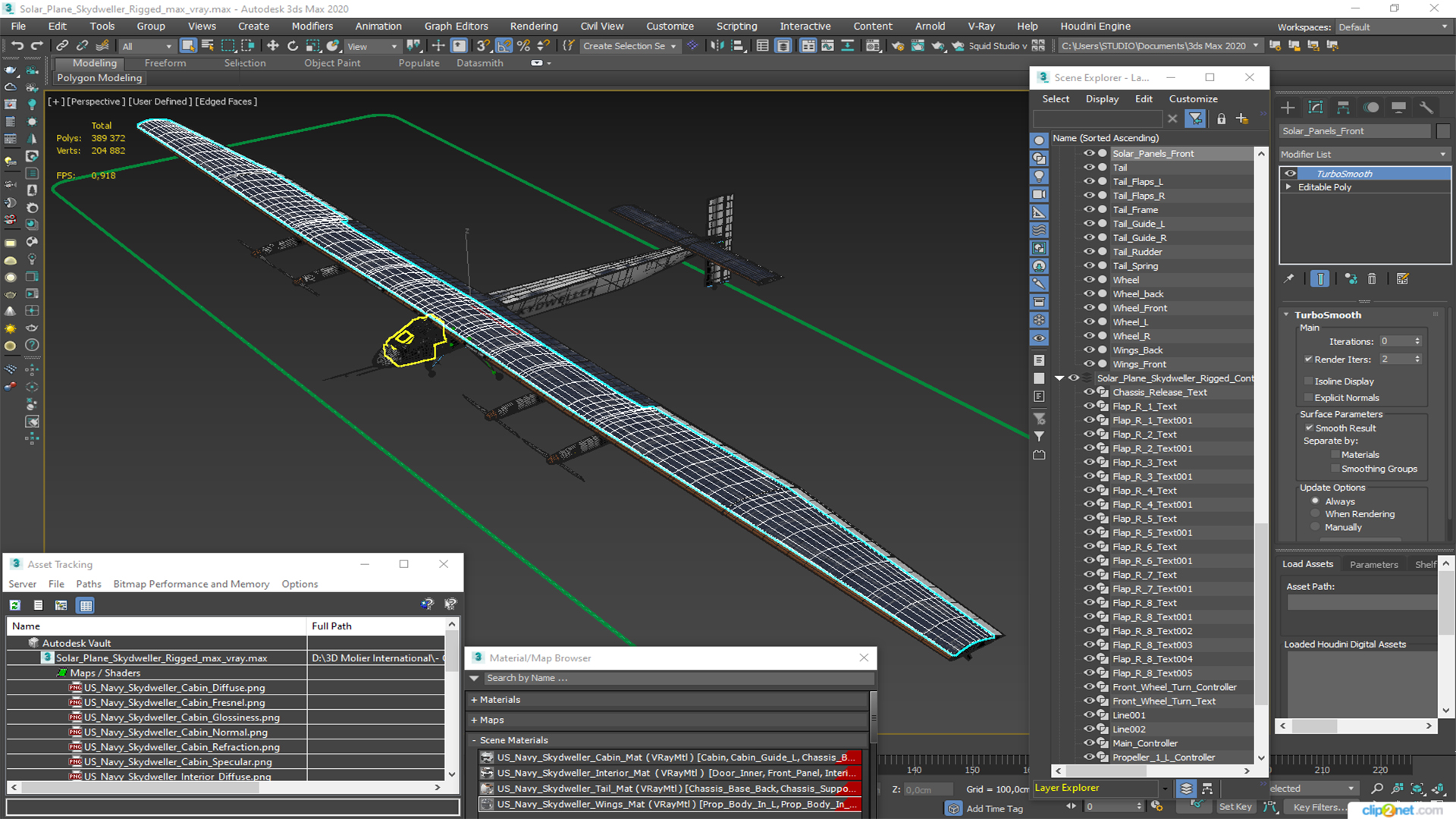Click the Refresh icon in Asset Tracking
Viewport: 1456px width, 819px height.
click(15, 605)
